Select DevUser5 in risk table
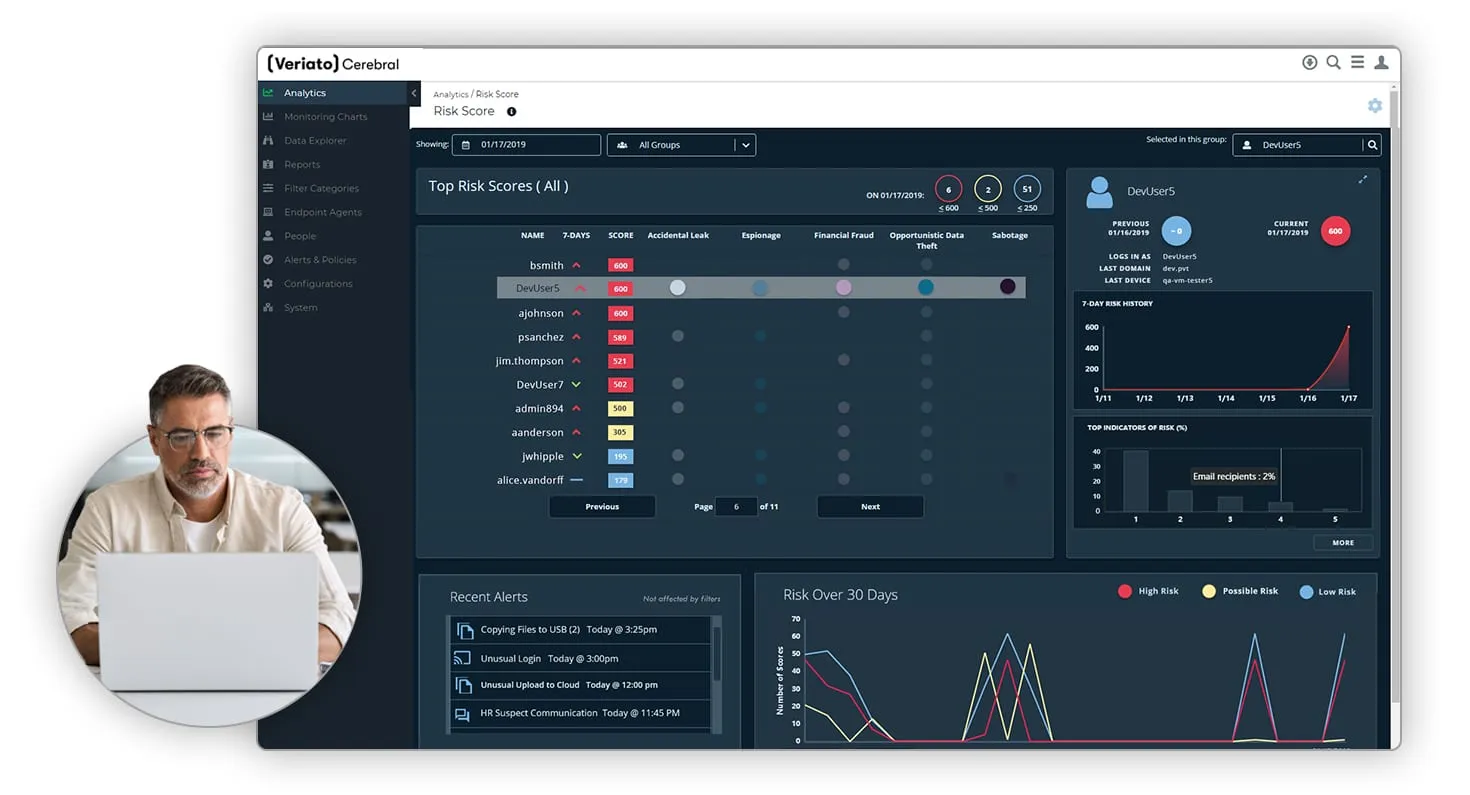 tap(538, 288)
